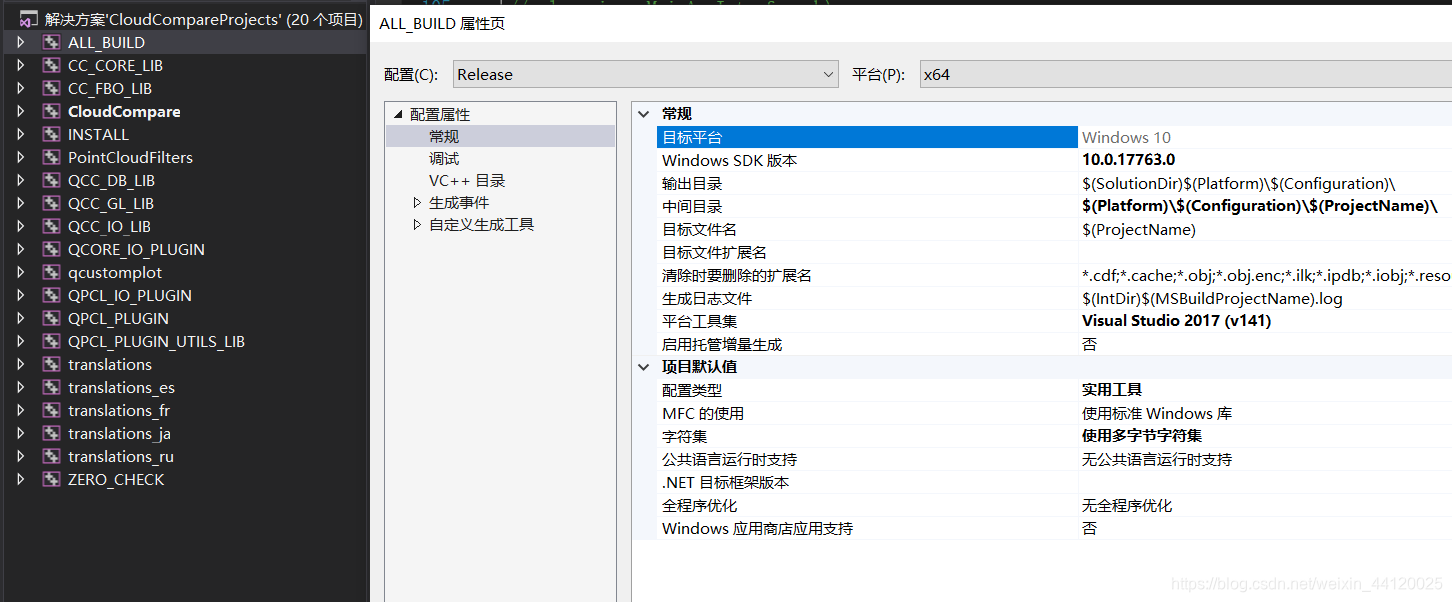Click the 中间目录 path value

point(1259,206)
